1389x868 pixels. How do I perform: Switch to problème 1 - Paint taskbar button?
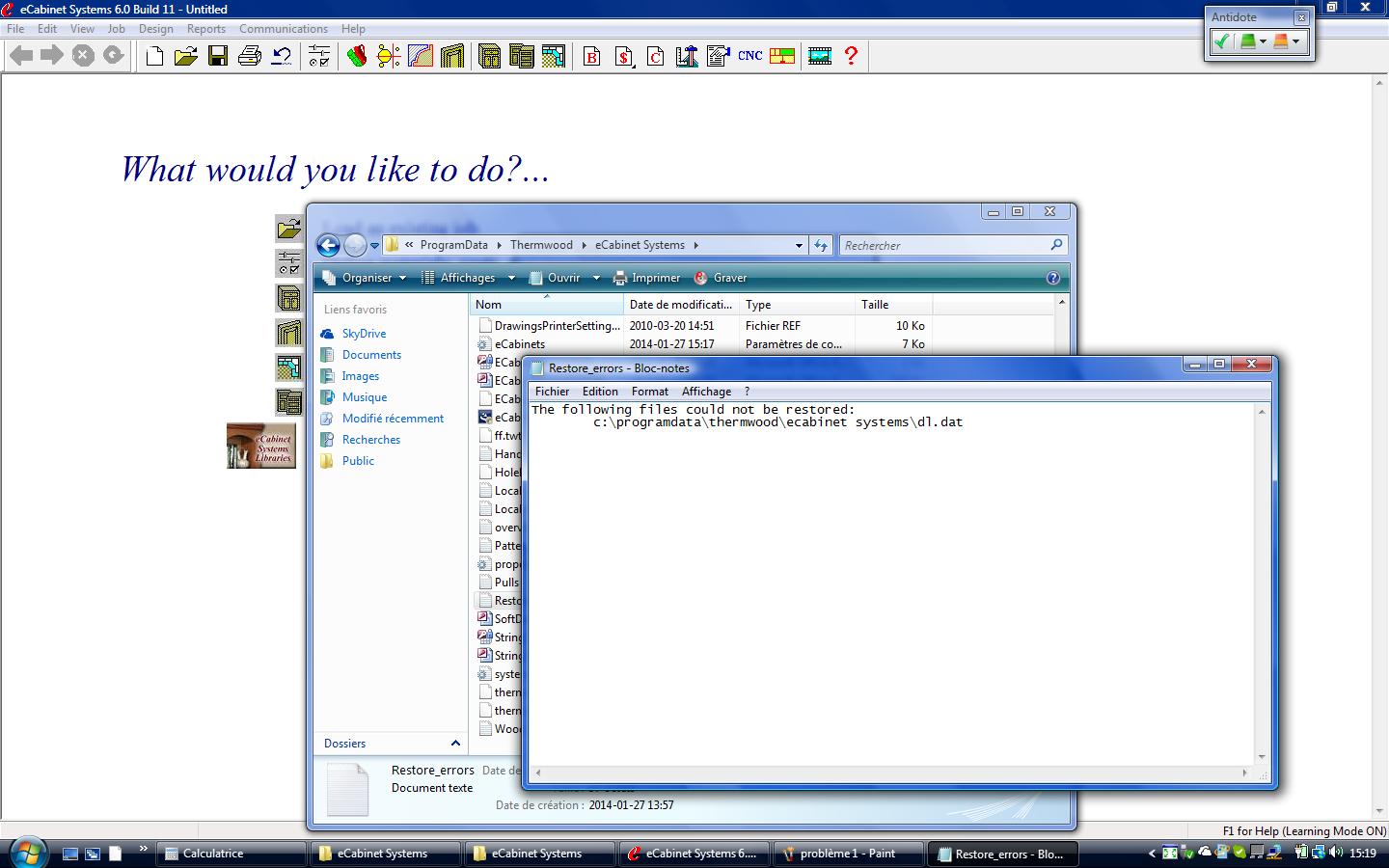click(847, 854)
